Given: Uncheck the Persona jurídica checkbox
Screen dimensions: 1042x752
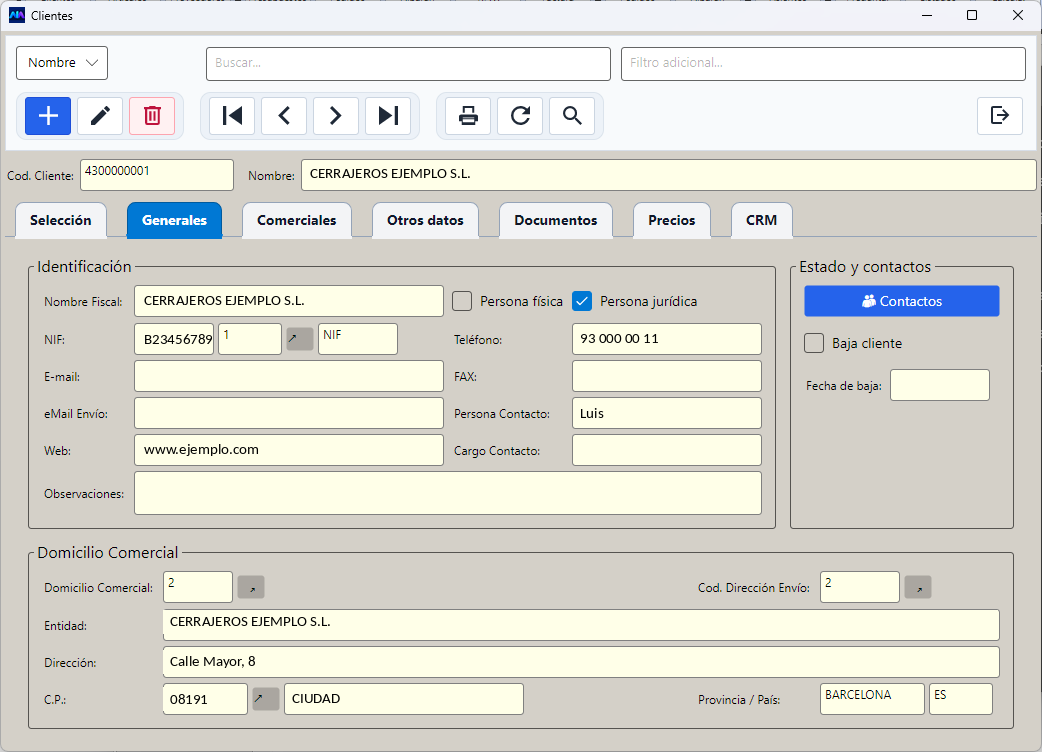Looking at the screenshot, I should click(x=581, y=301).
